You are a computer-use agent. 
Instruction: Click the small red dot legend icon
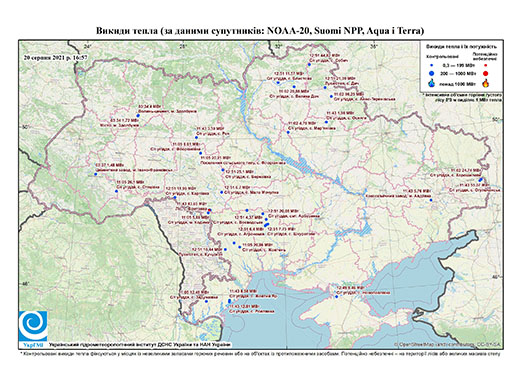[x=486, y=65]
